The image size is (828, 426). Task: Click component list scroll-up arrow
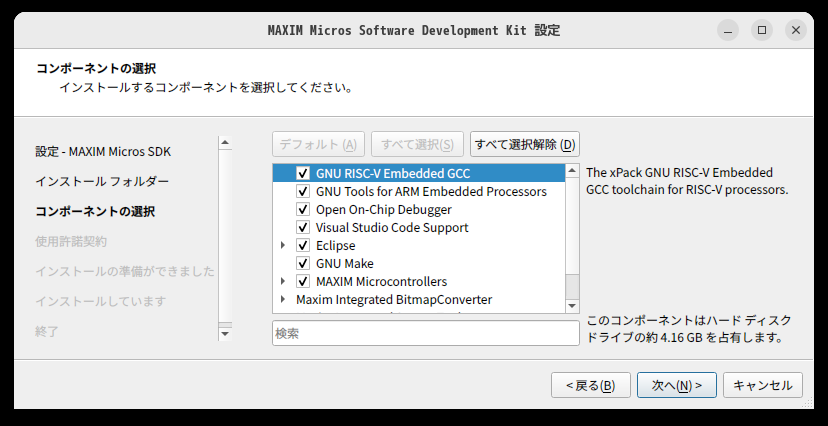pos(572,171)
